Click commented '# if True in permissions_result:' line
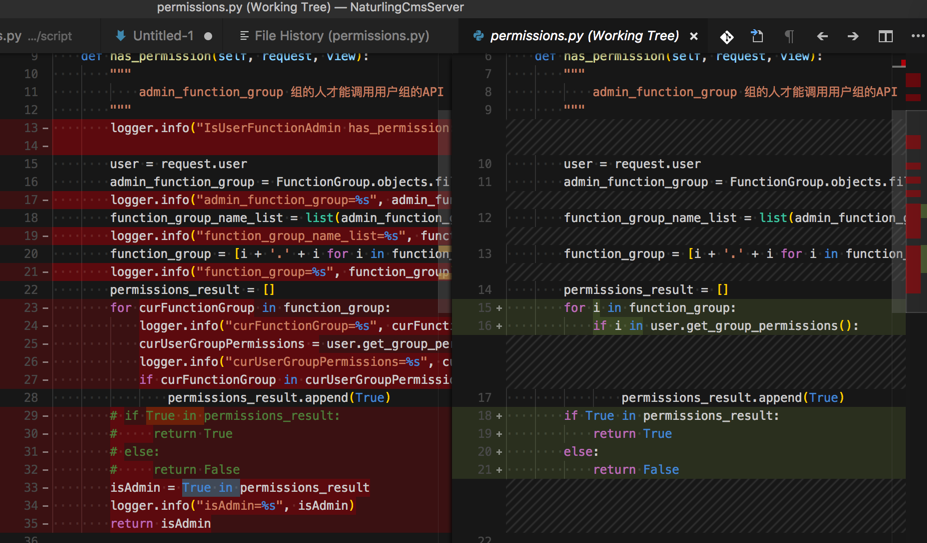Screen dimensions: 927x543 [225, 416]
